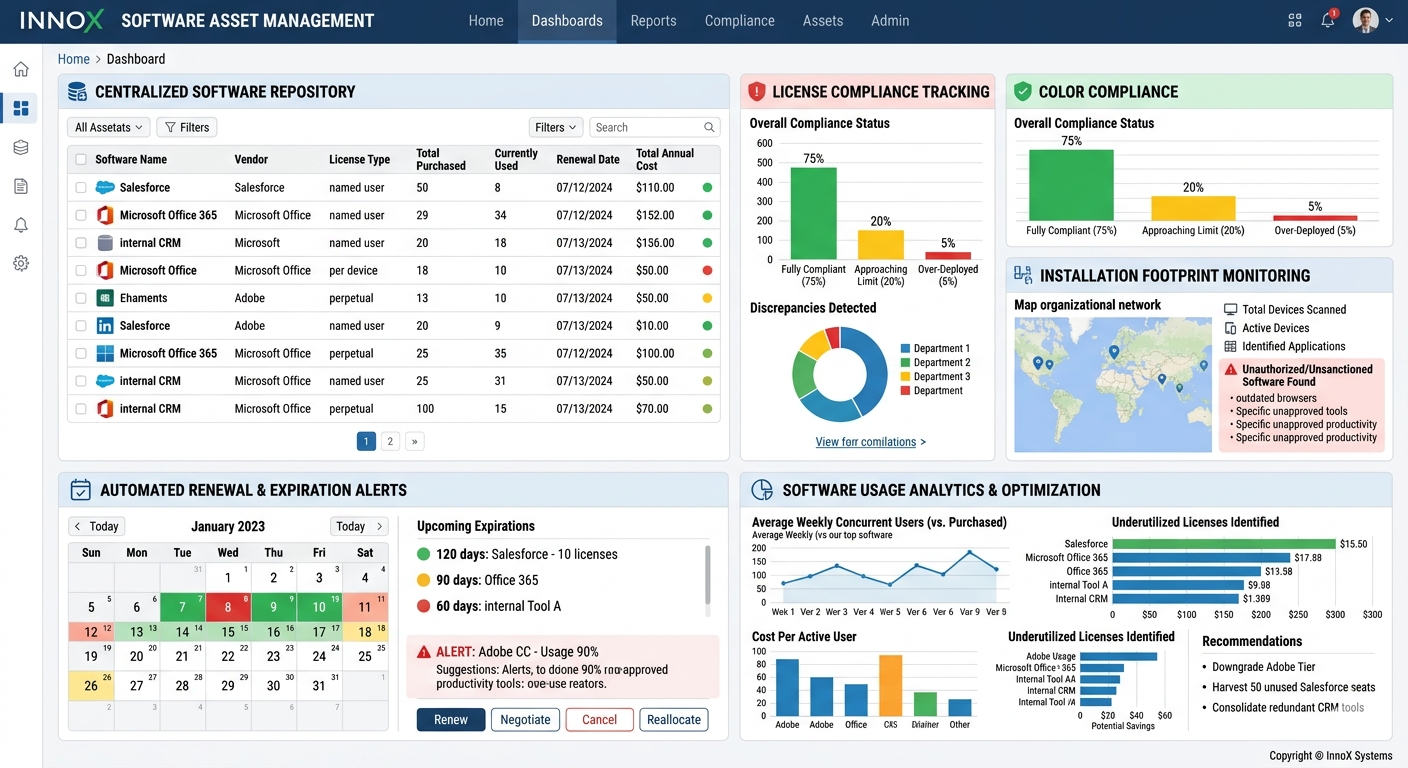Check the Microsoft Office 365 $152.00 row checkbox
This screenshot has width=1408, height=768.
tap(81, 215)
